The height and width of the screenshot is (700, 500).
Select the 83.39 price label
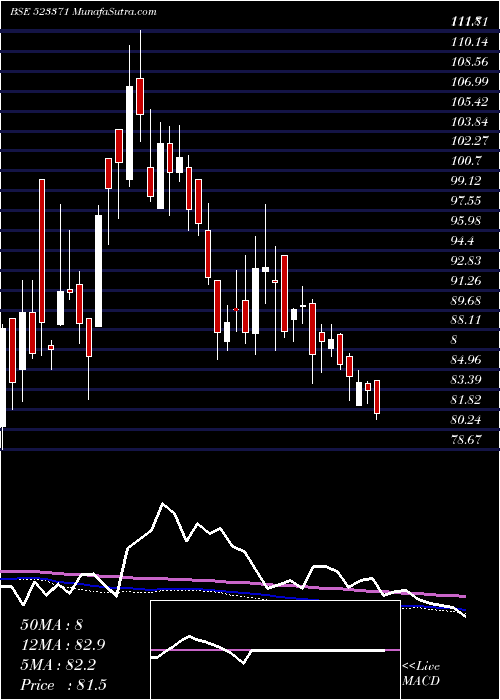coord(466,380)
